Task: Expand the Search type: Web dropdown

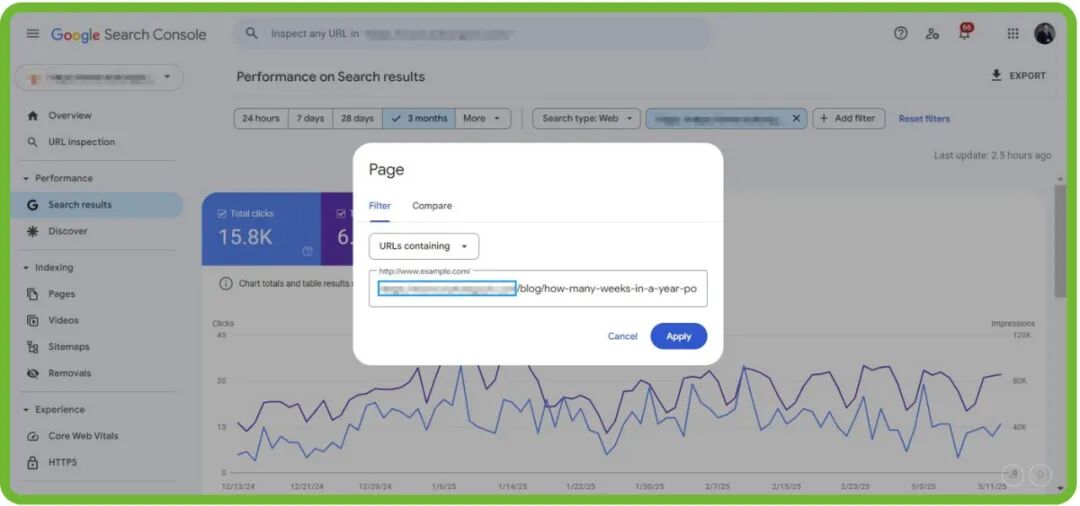Action: (587, 118)
